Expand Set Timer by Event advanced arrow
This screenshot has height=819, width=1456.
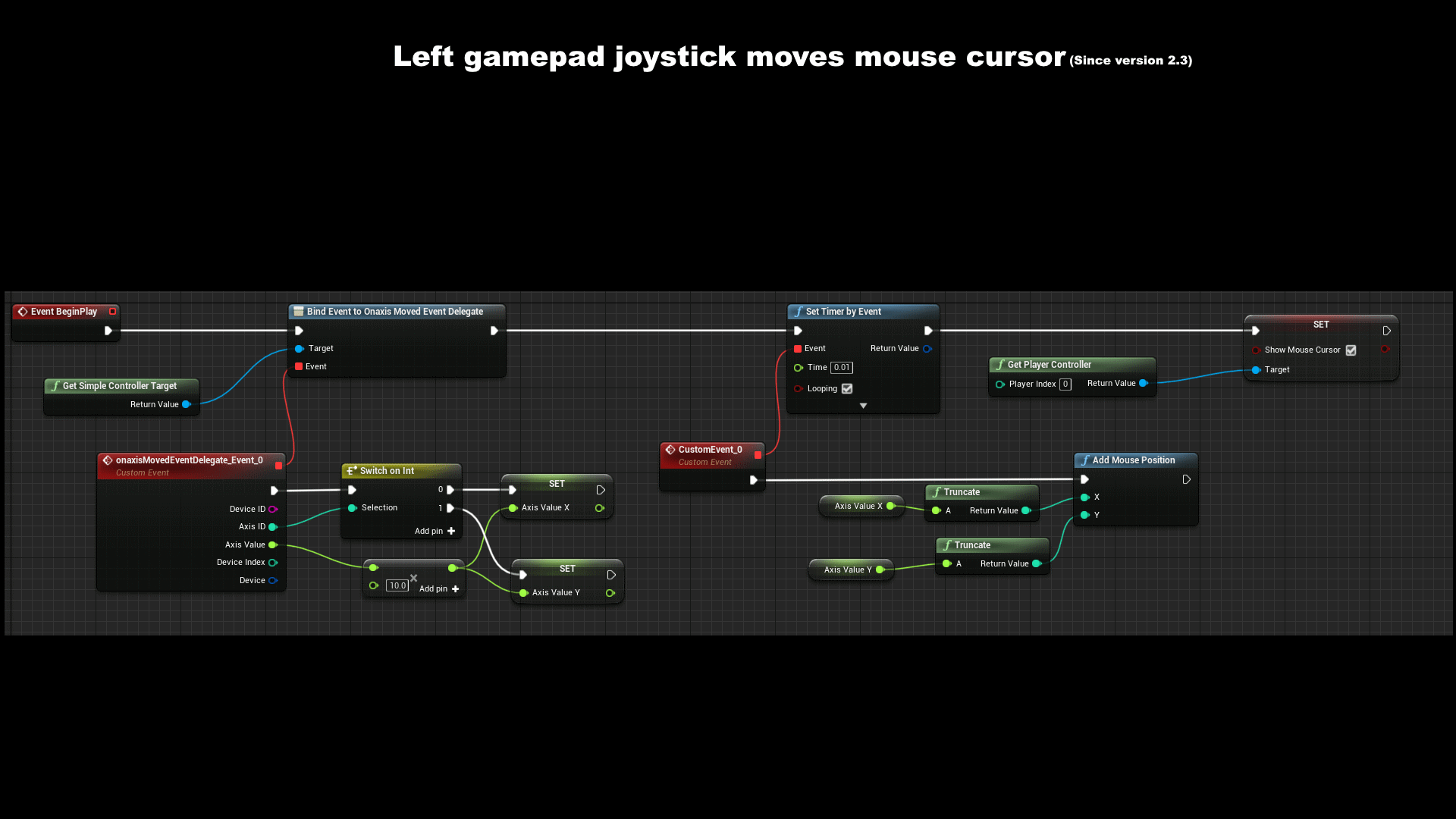[863, 406]
